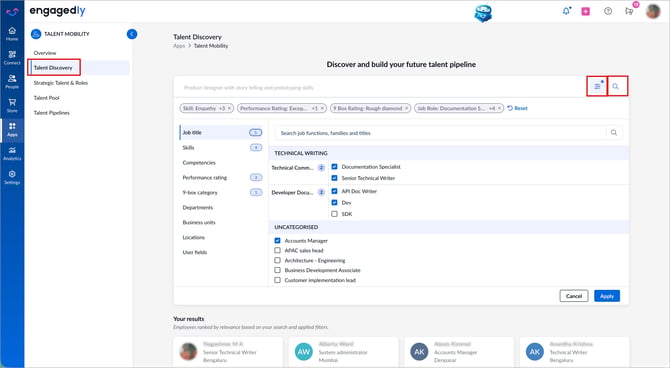This screenshot has height=368, width=670.
Task: Click Talent Mobility breadcrumb link
Action: coord(211,46)
